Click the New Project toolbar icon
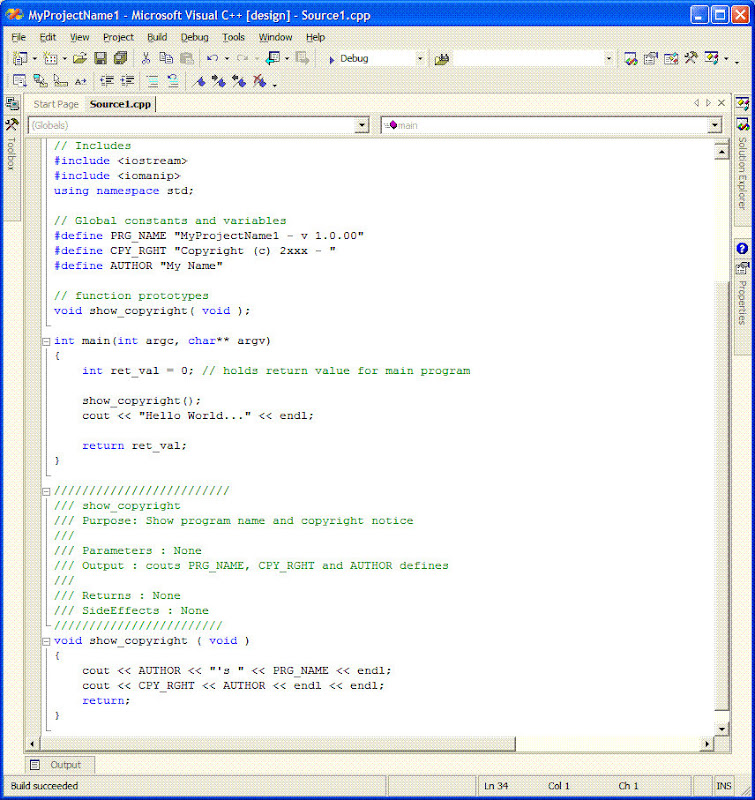 click(x=20, y=59)
